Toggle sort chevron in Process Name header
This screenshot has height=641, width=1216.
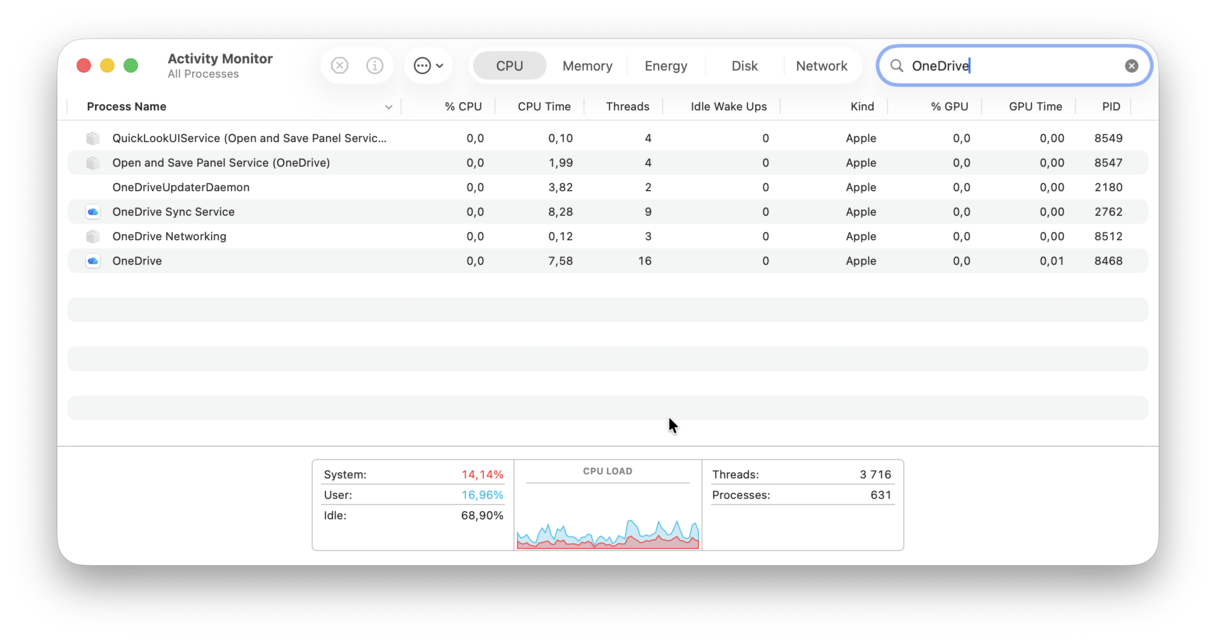pyautogui.click(x=388, y=107)
